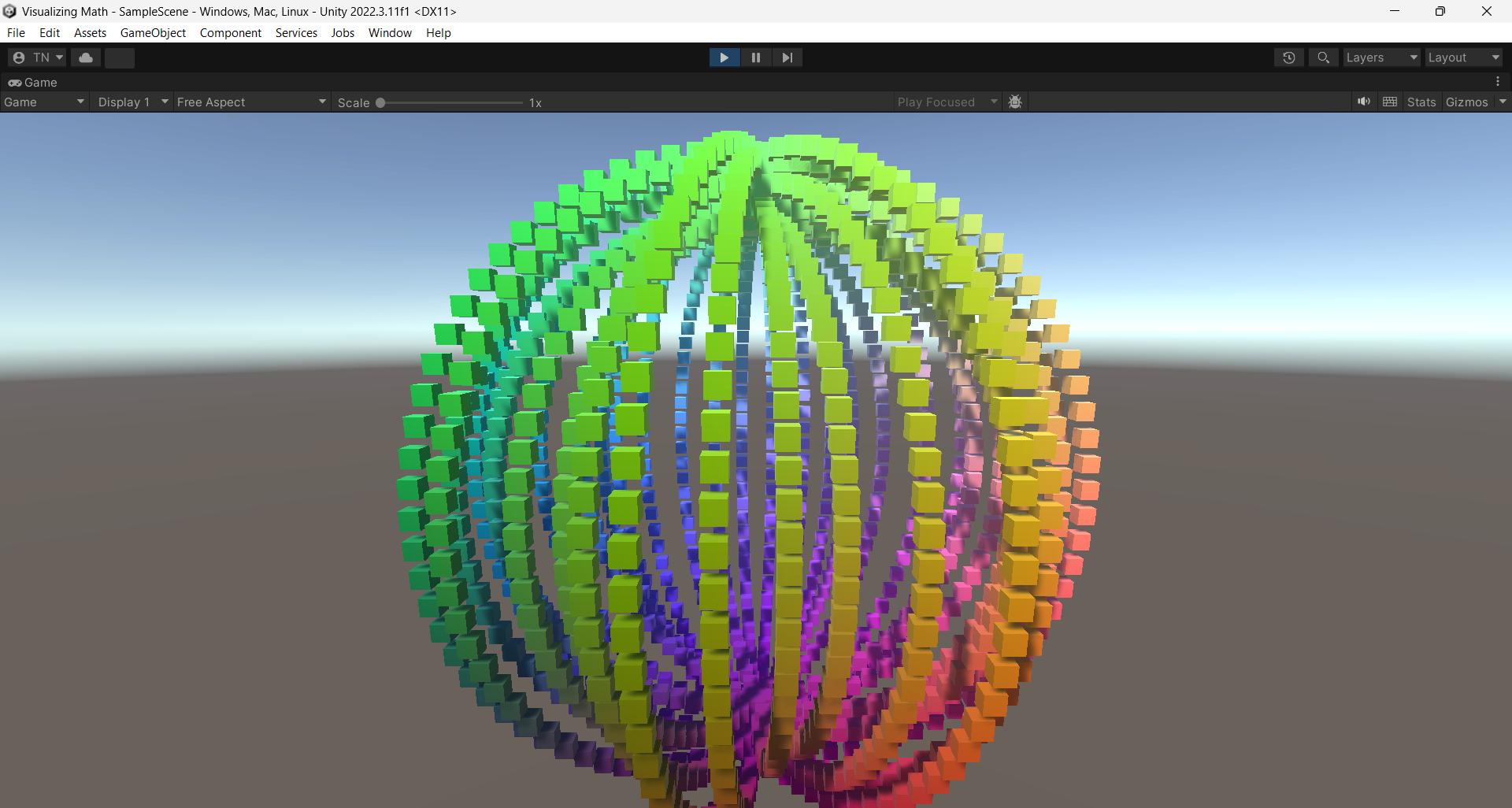Select the Game tab

coord(33,82)
